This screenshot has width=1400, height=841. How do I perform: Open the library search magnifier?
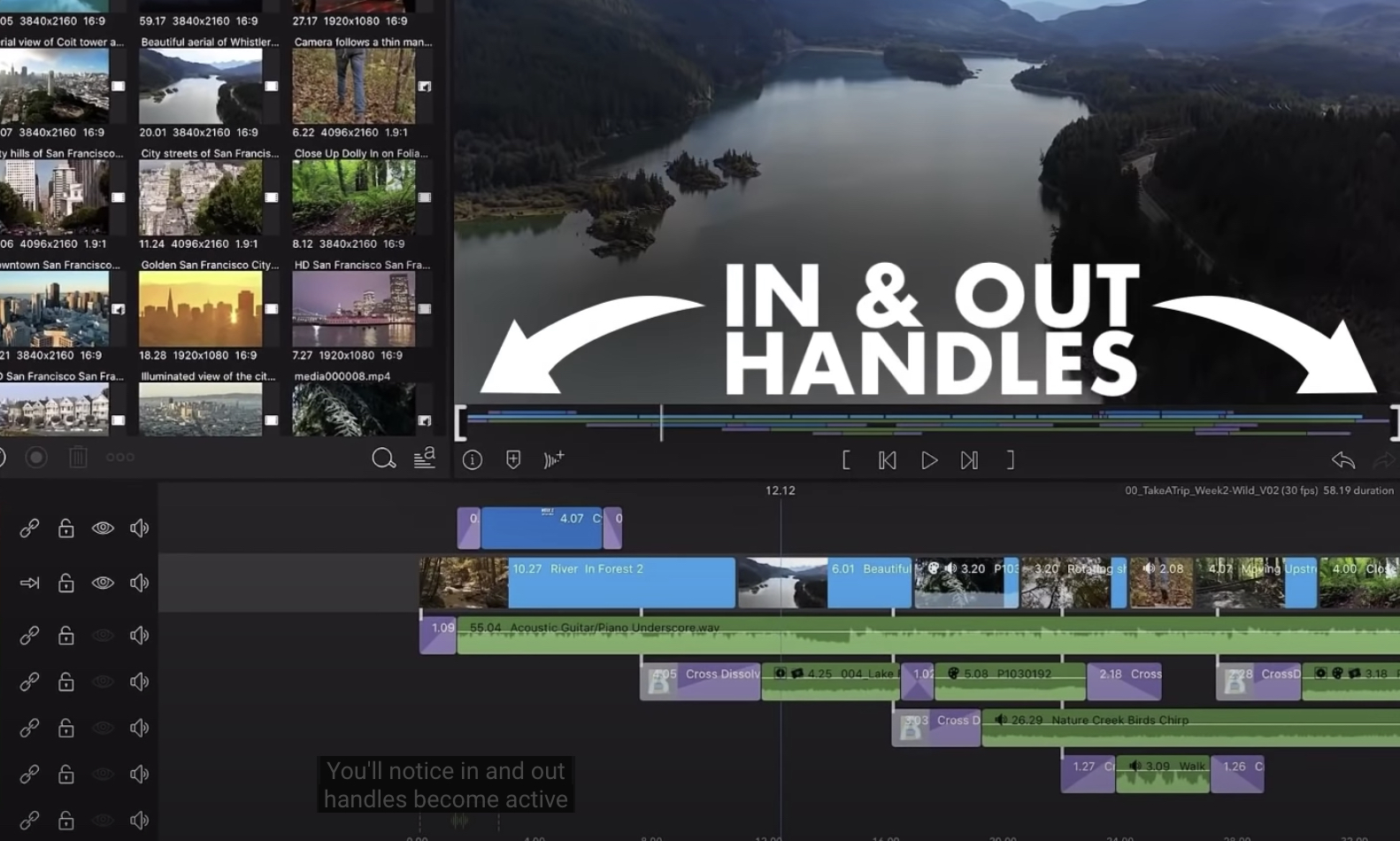point(383,458)
